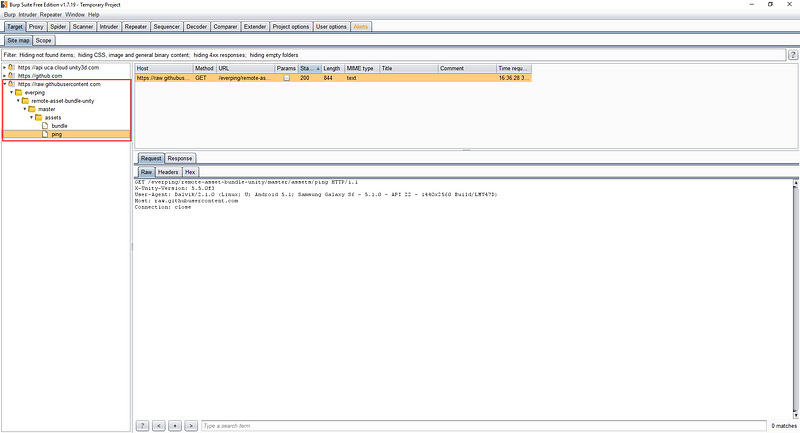Select the Site map sub-tab

click(18, 40)
